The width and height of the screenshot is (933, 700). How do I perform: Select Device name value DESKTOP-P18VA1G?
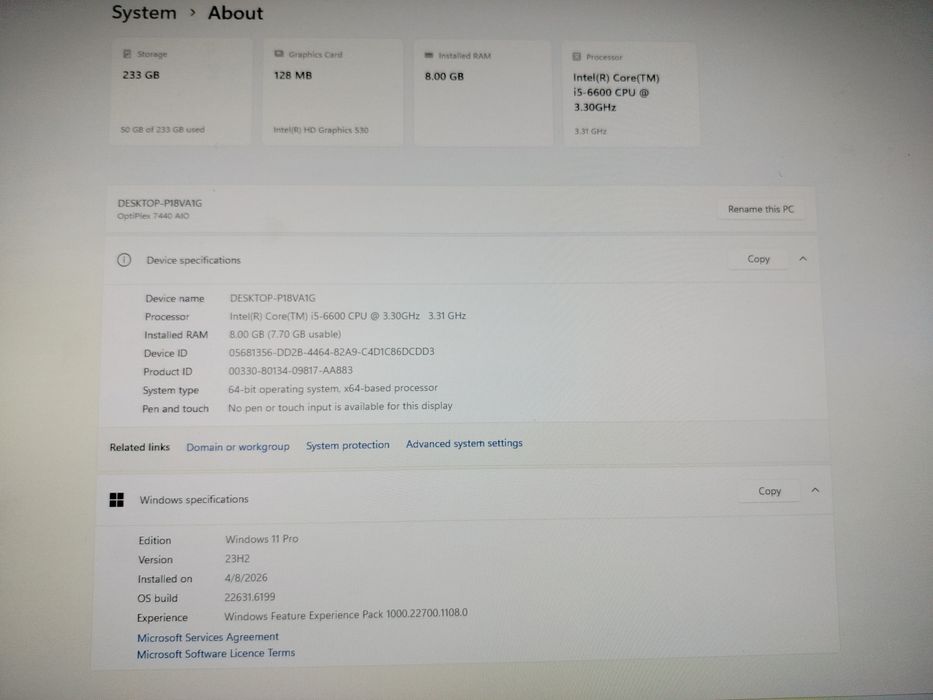click(x=273, y=298)
